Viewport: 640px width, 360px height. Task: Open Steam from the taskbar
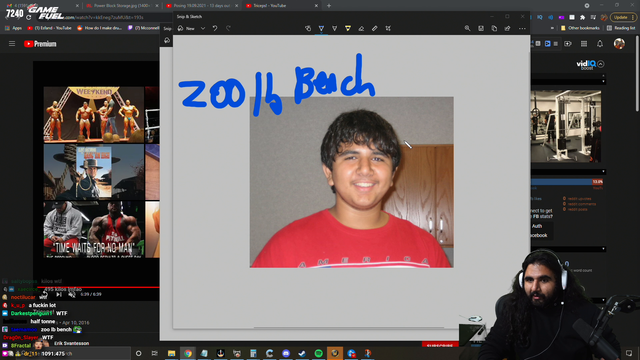pyautogui.click(x=302, y=353)
